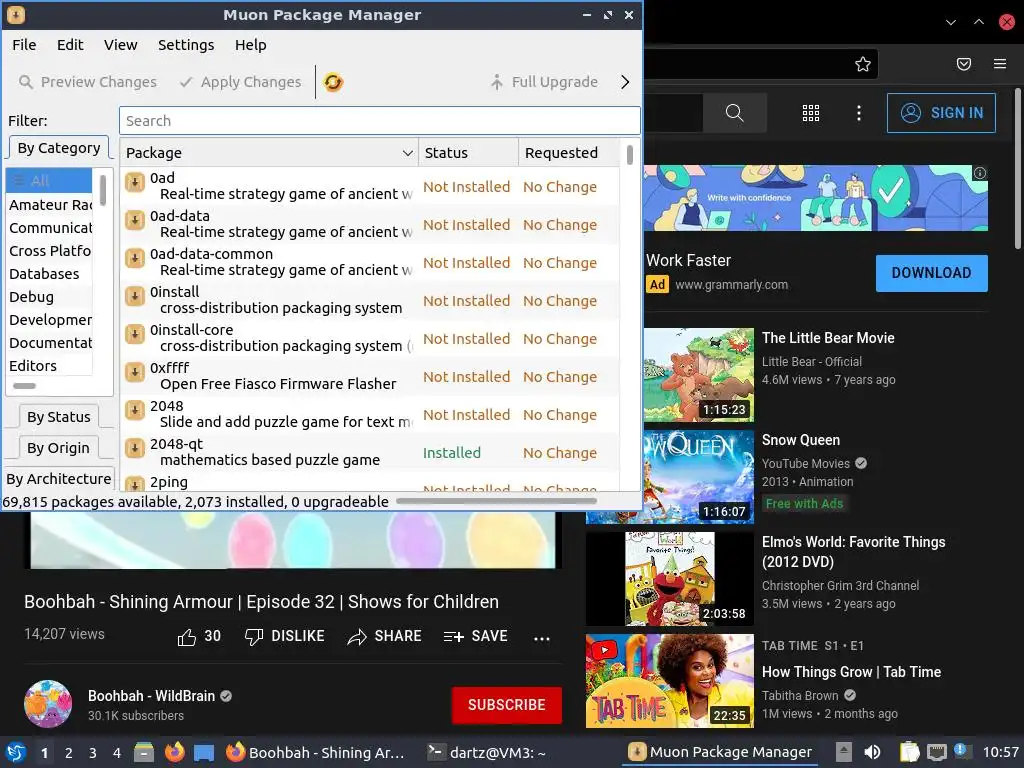Click the 0xffff package icon

pos(135,372)
